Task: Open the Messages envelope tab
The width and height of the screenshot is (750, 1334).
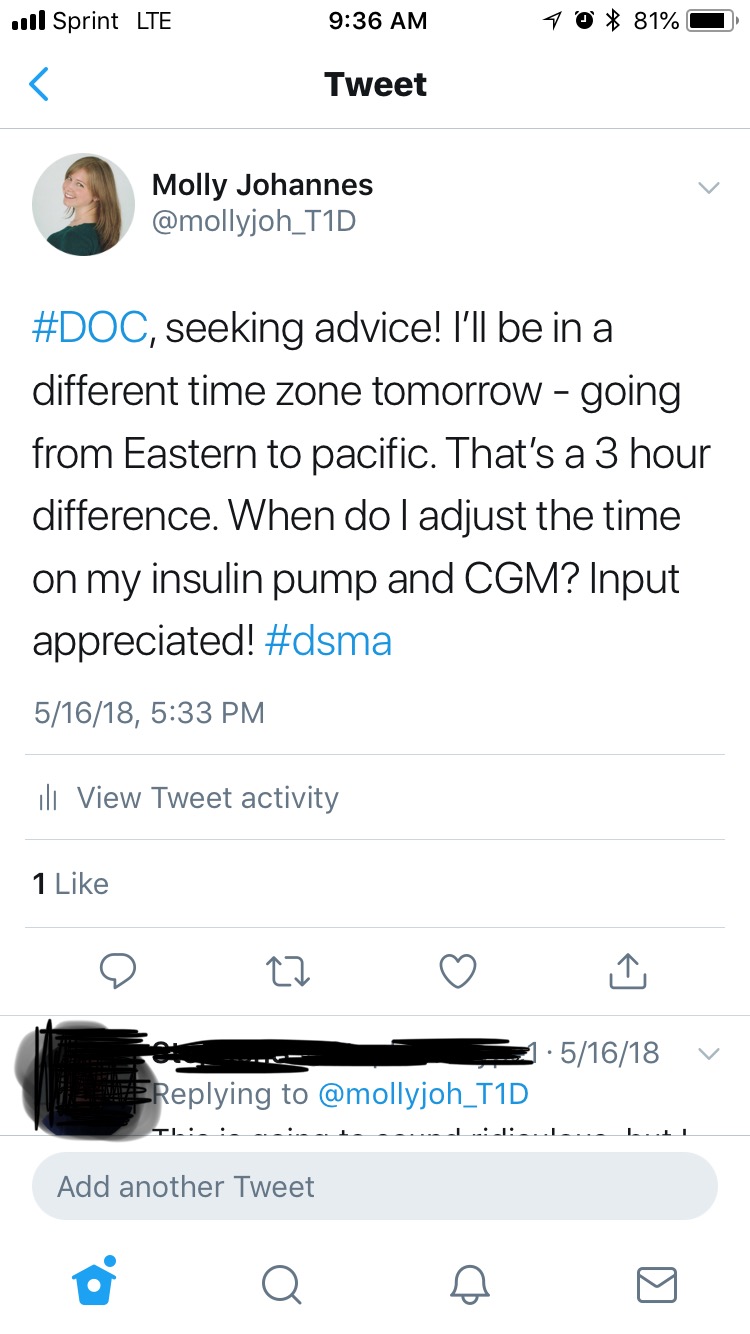Action: coord(657,1284)
